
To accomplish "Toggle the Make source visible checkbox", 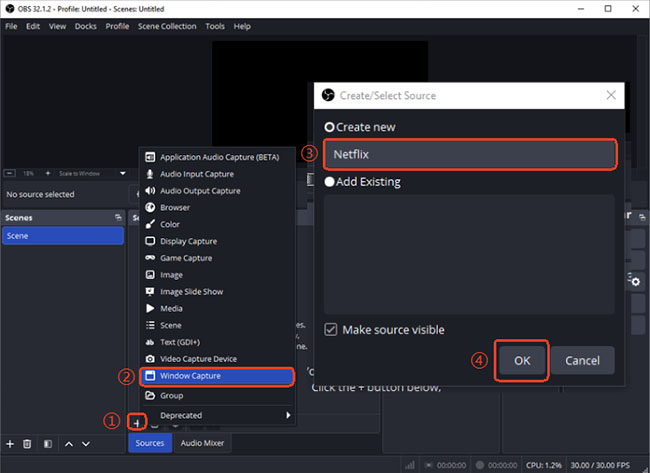I will pos(330,330).
